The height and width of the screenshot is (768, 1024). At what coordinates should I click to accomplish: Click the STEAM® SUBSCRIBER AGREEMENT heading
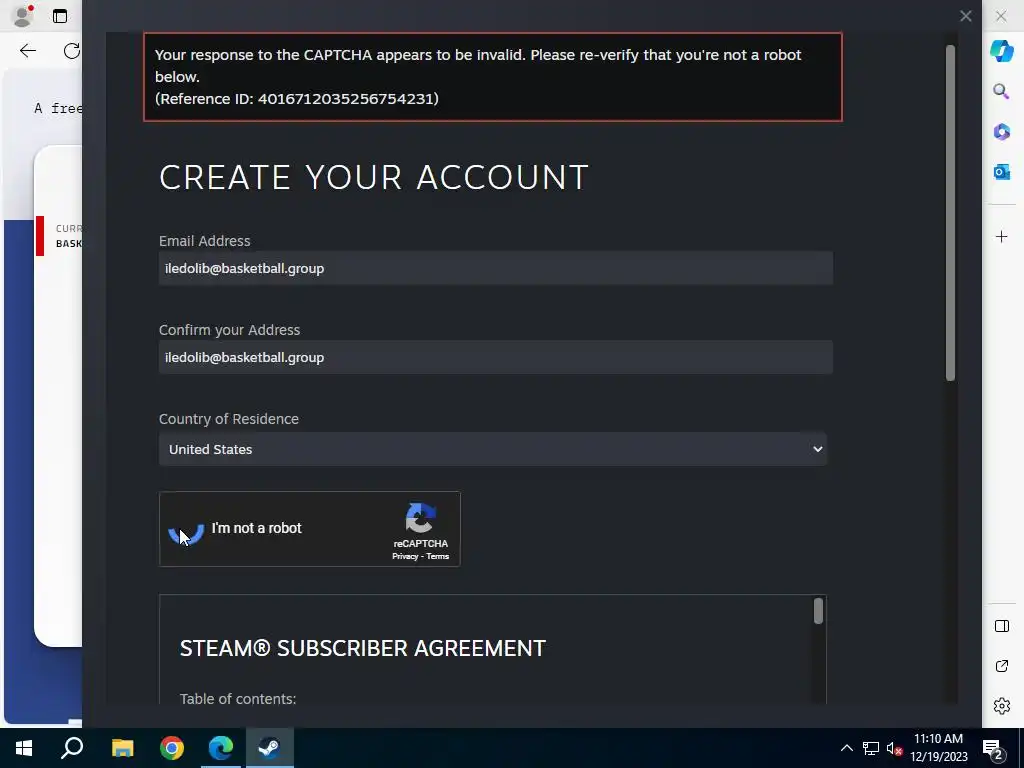click(362, 648)
